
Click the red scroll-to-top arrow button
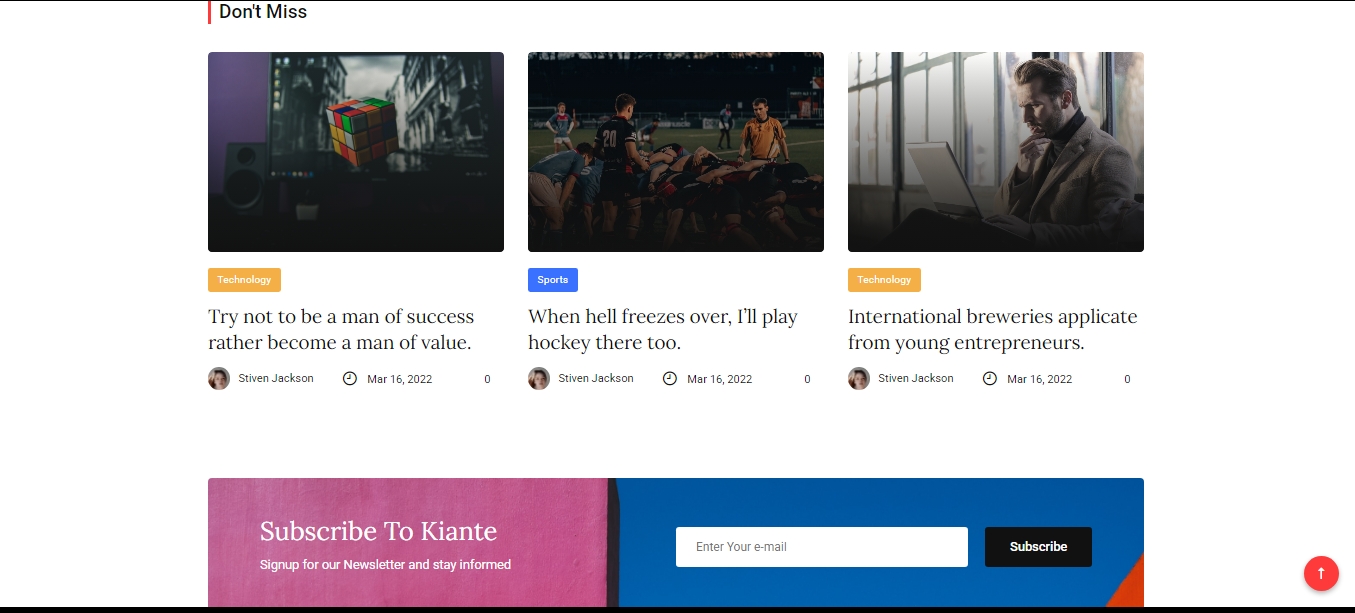1320,573
